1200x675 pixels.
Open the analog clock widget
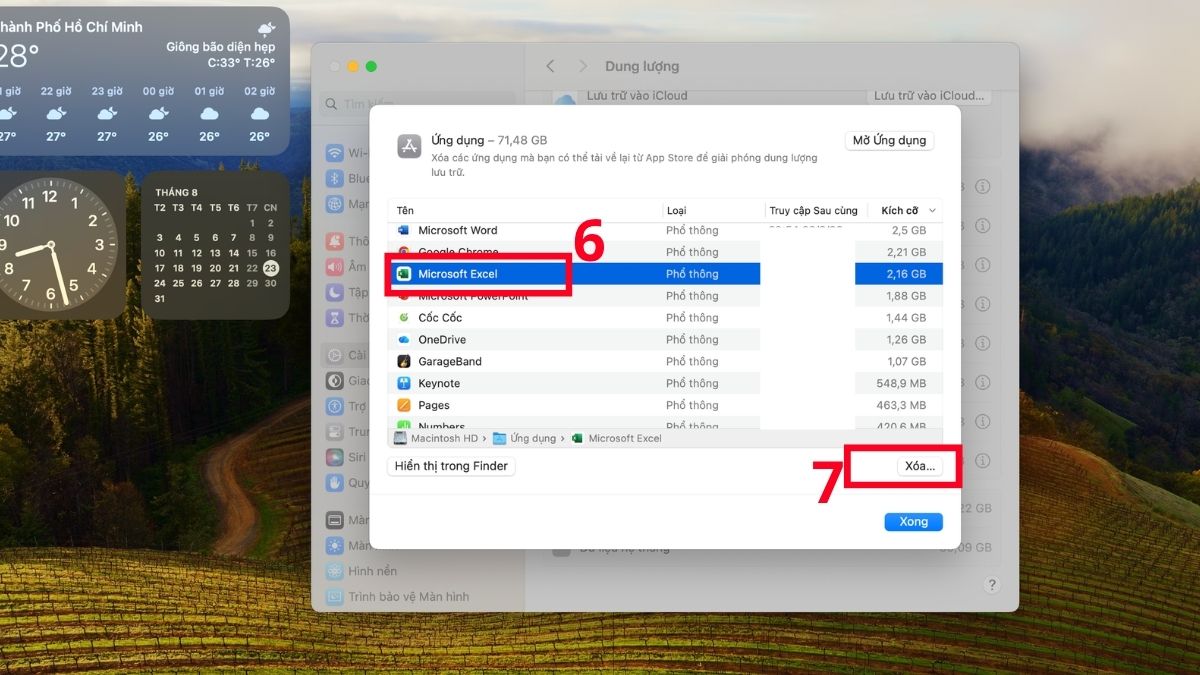click(x=50, y=245)
